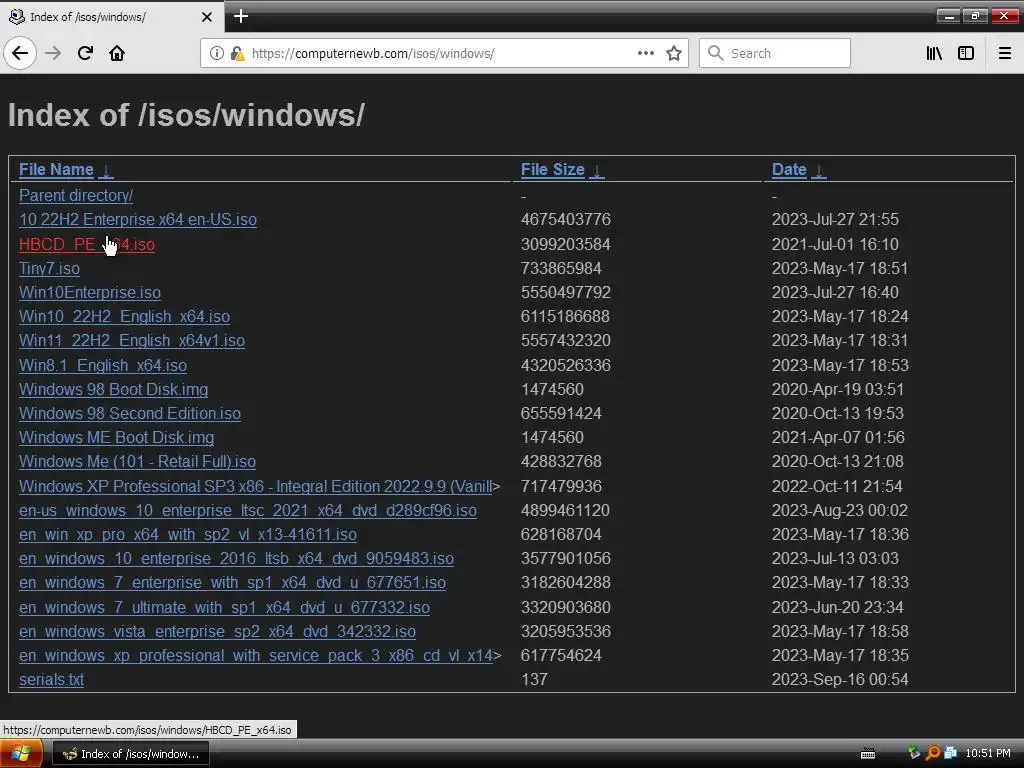Click the network tray icon
Screen dimensions: 1024x768
click(950, 753)
